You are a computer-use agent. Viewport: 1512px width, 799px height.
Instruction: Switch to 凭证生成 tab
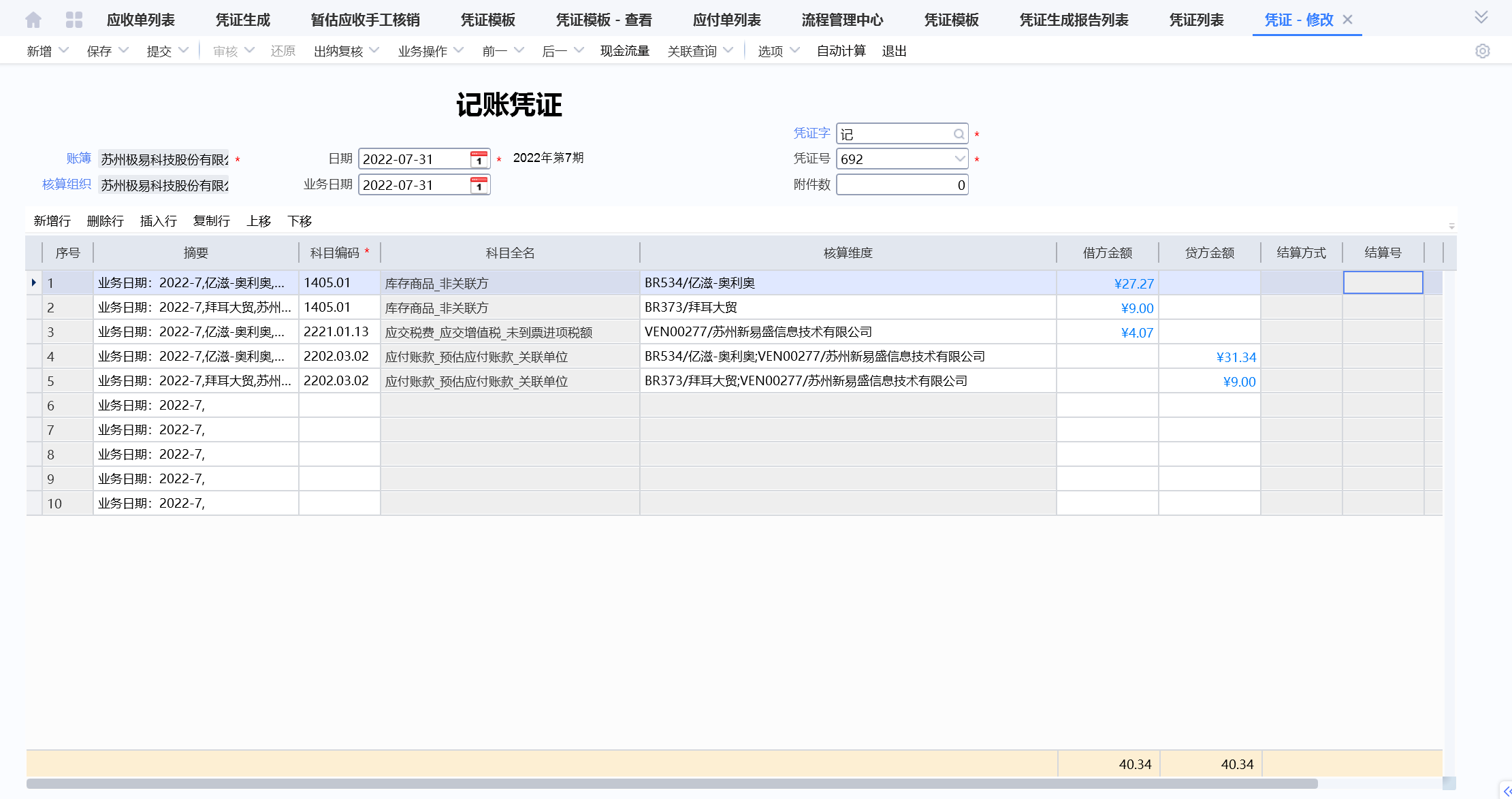pos(243,20)
